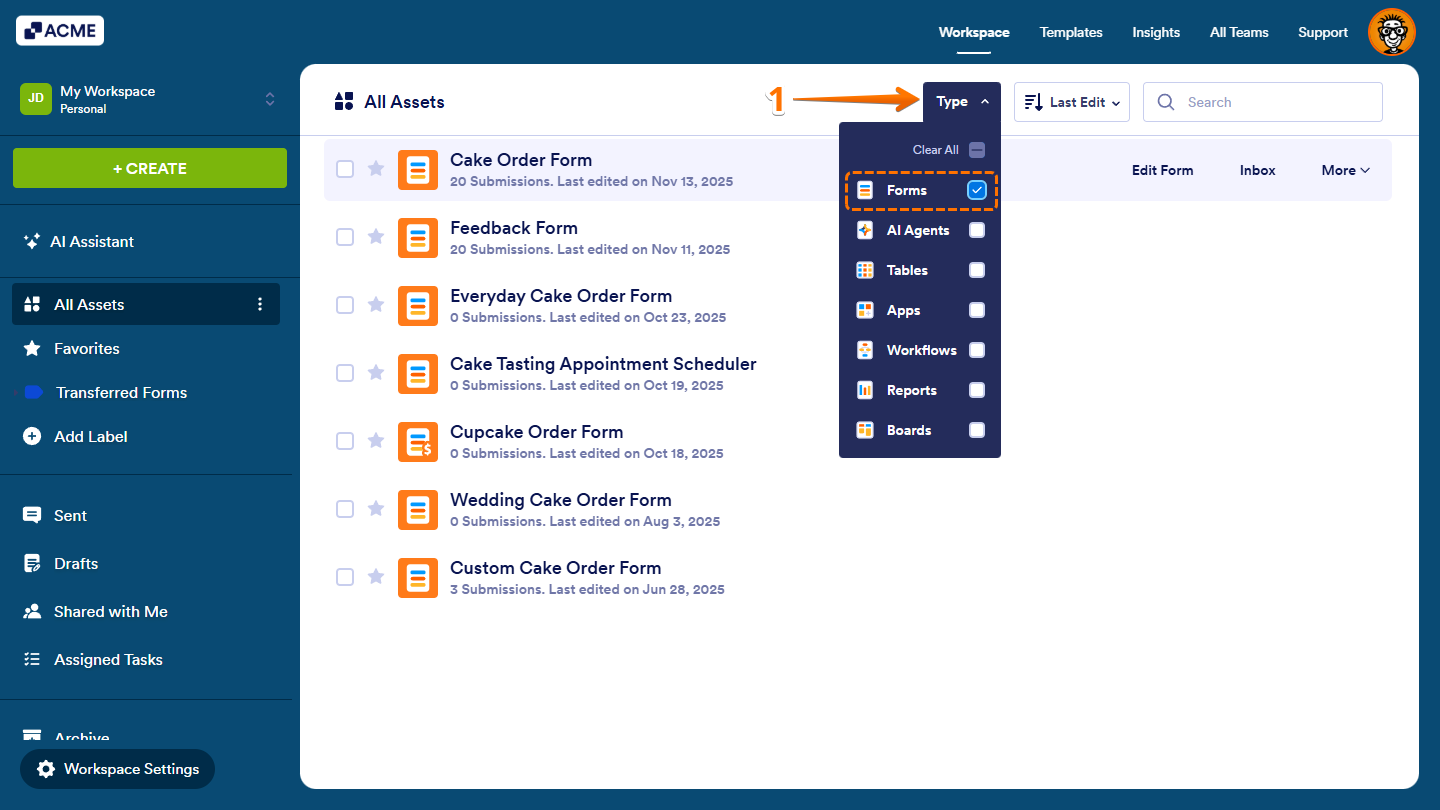1440x810 pixels.
Task: Select the AI Agents icon in the Type filter
Action: pos(864,230)
